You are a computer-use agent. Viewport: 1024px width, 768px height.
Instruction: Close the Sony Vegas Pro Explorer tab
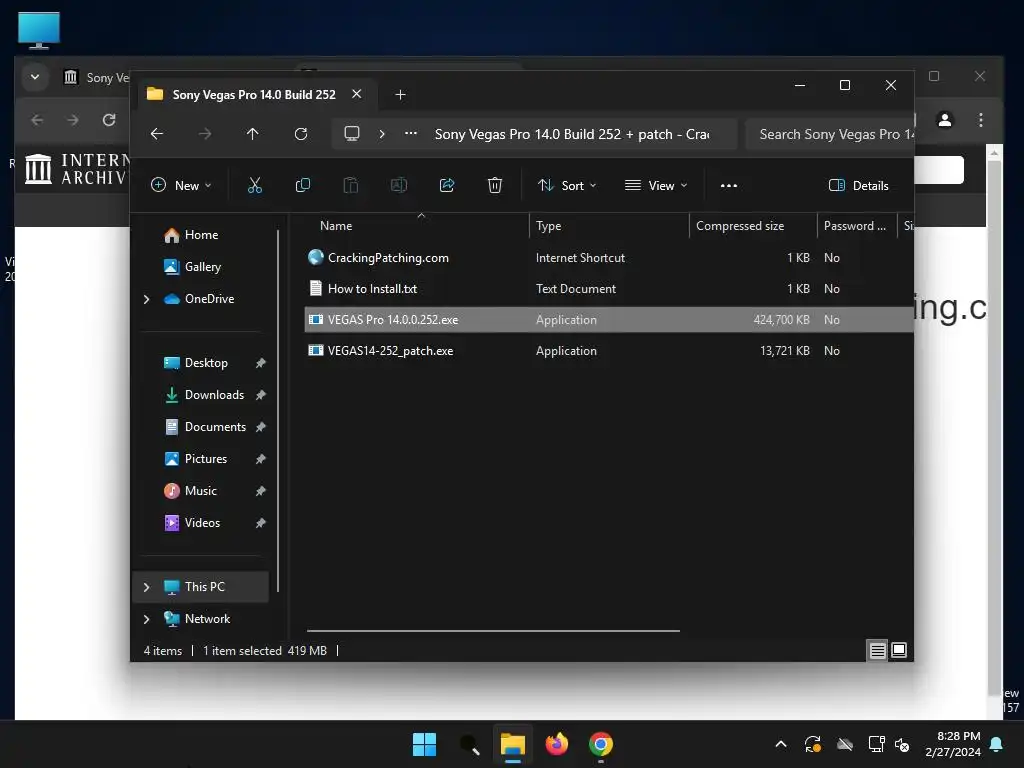[357, 94]
